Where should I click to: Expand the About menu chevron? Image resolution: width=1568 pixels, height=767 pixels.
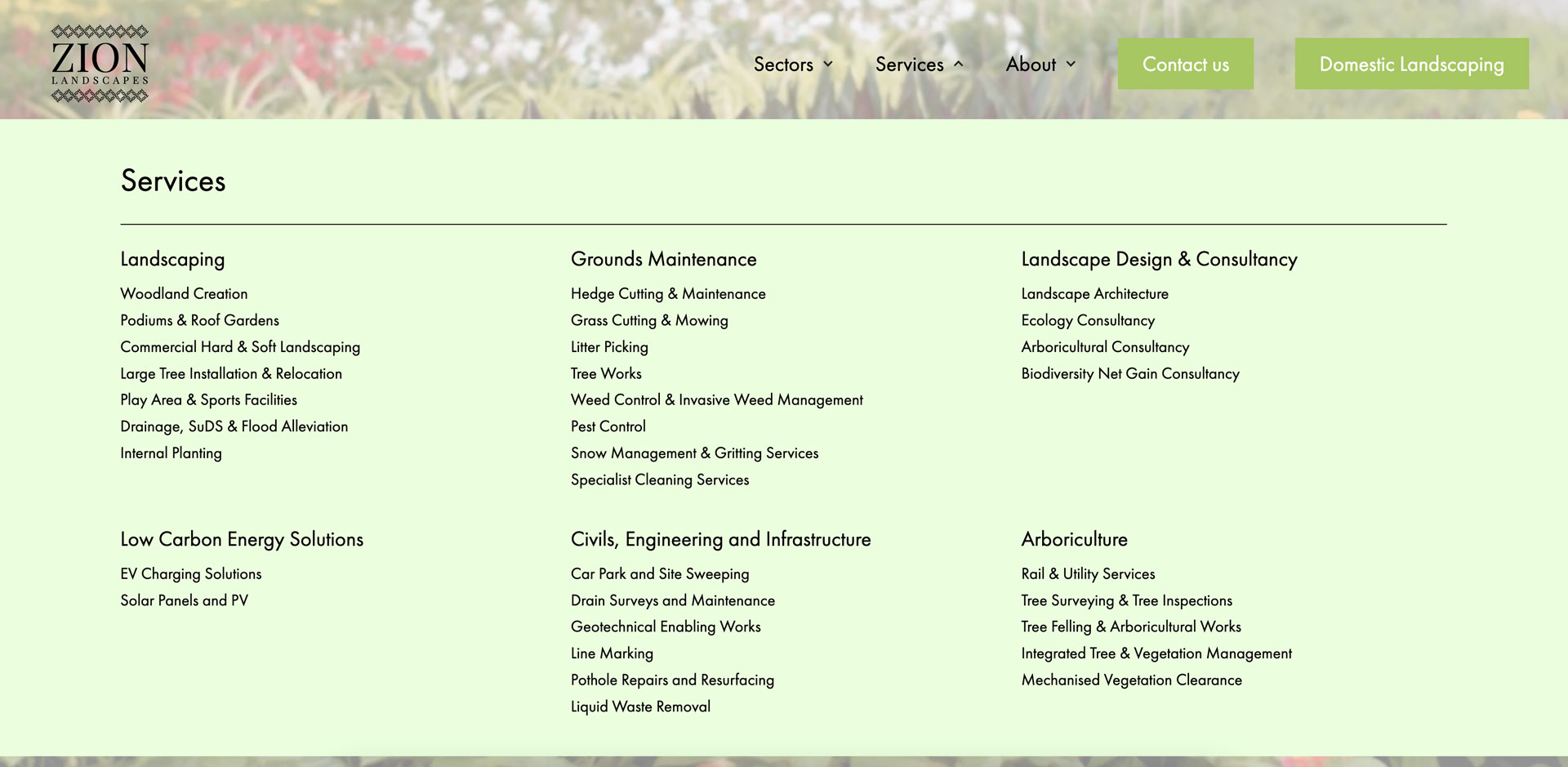click(x=1071, y=65)
